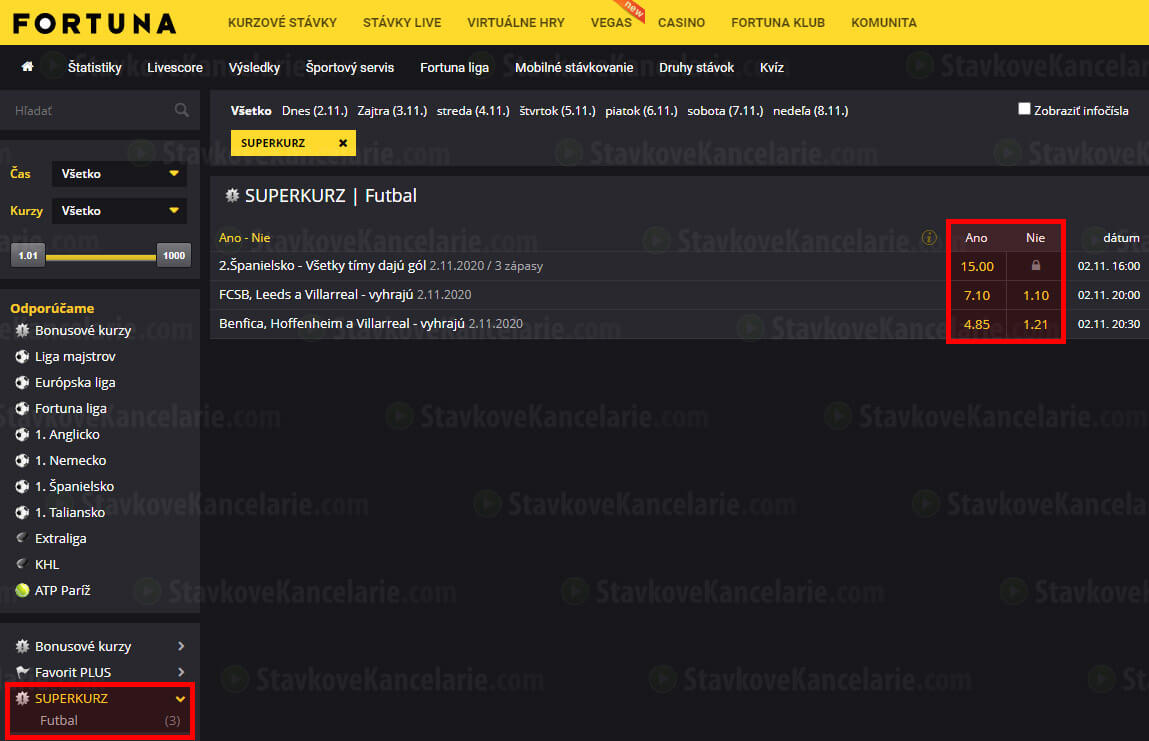Open Druhy stávok
Image resolution: width=1149 pixels, height=741 pixels.
[696, 67]
